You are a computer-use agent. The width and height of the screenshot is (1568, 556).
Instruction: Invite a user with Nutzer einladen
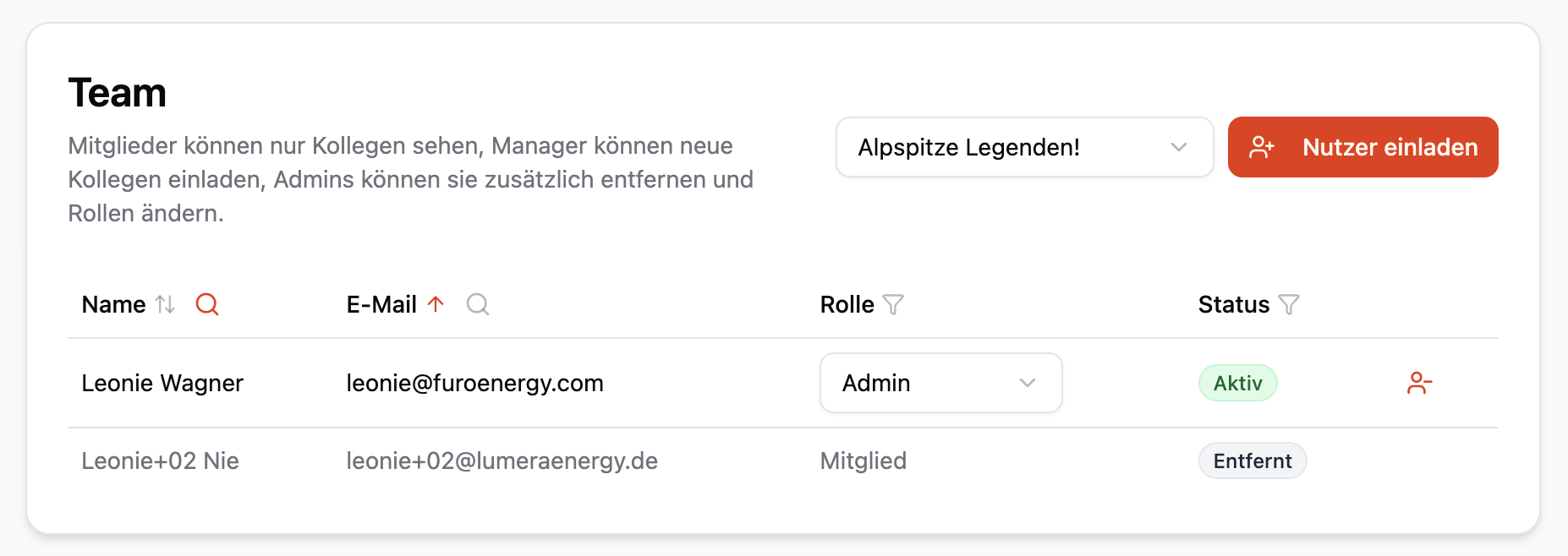[x=1362, y=147]
